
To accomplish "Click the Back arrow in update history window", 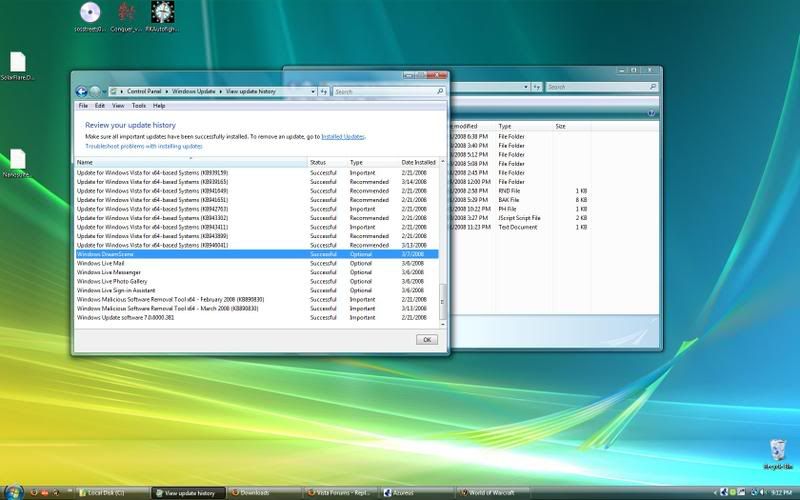I will pos(81,91).
